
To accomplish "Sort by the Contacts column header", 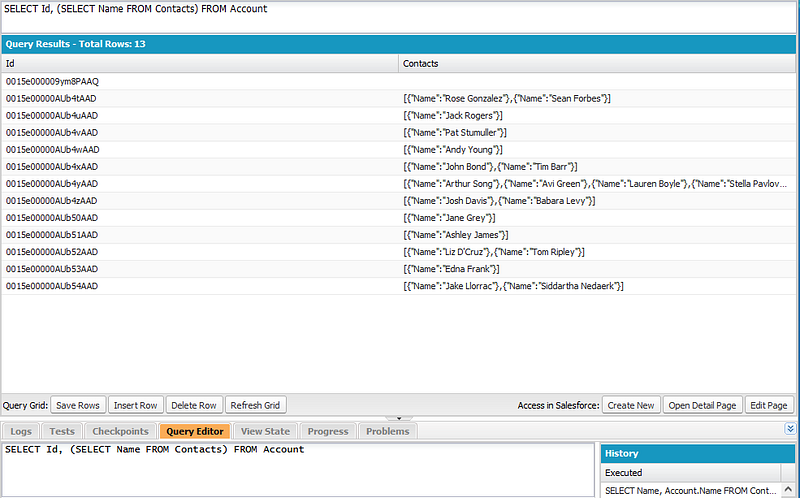I will [x=597, y=64].
